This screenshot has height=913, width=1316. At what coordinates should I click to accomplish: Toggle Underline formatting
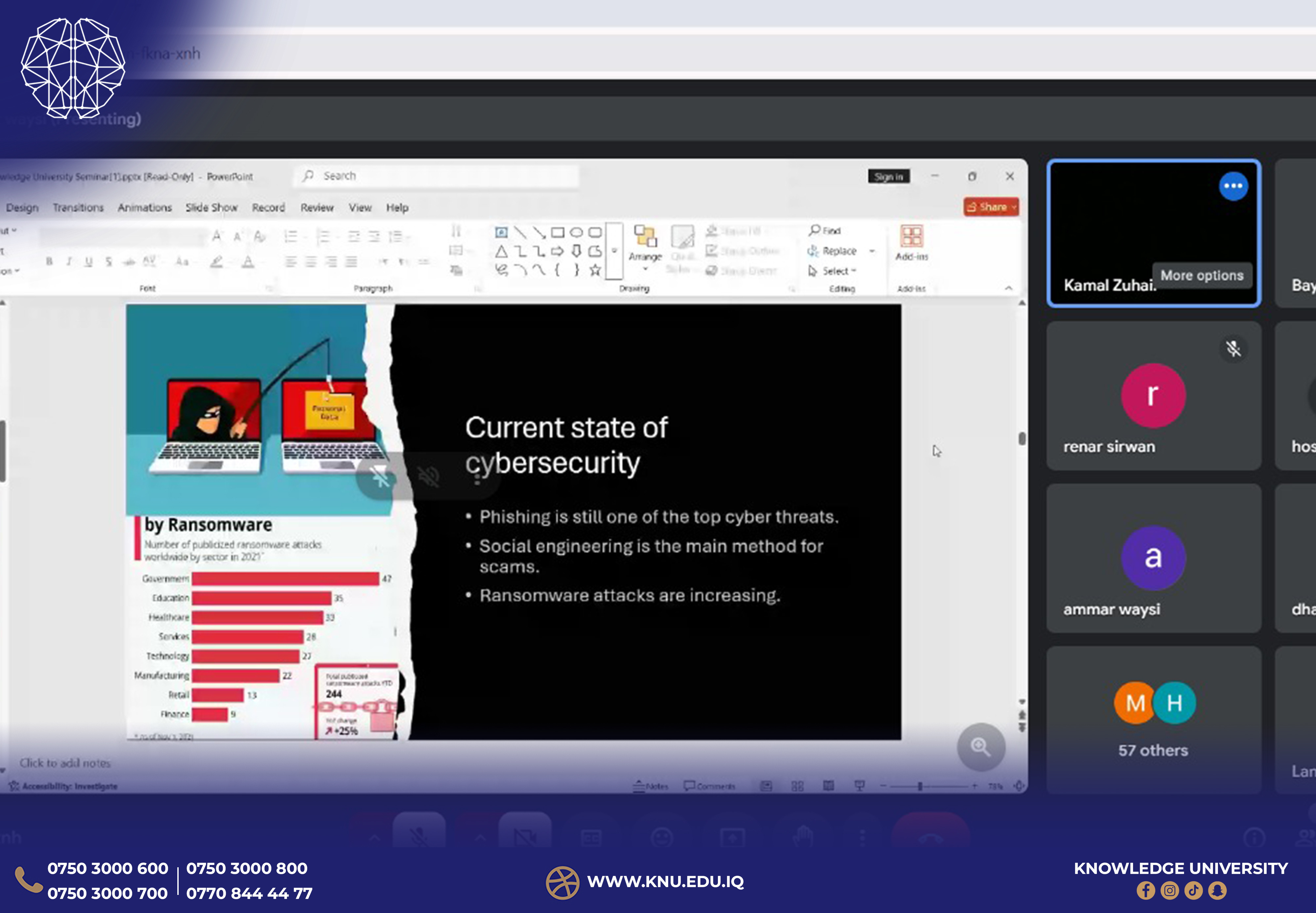(x=88, y=262)
